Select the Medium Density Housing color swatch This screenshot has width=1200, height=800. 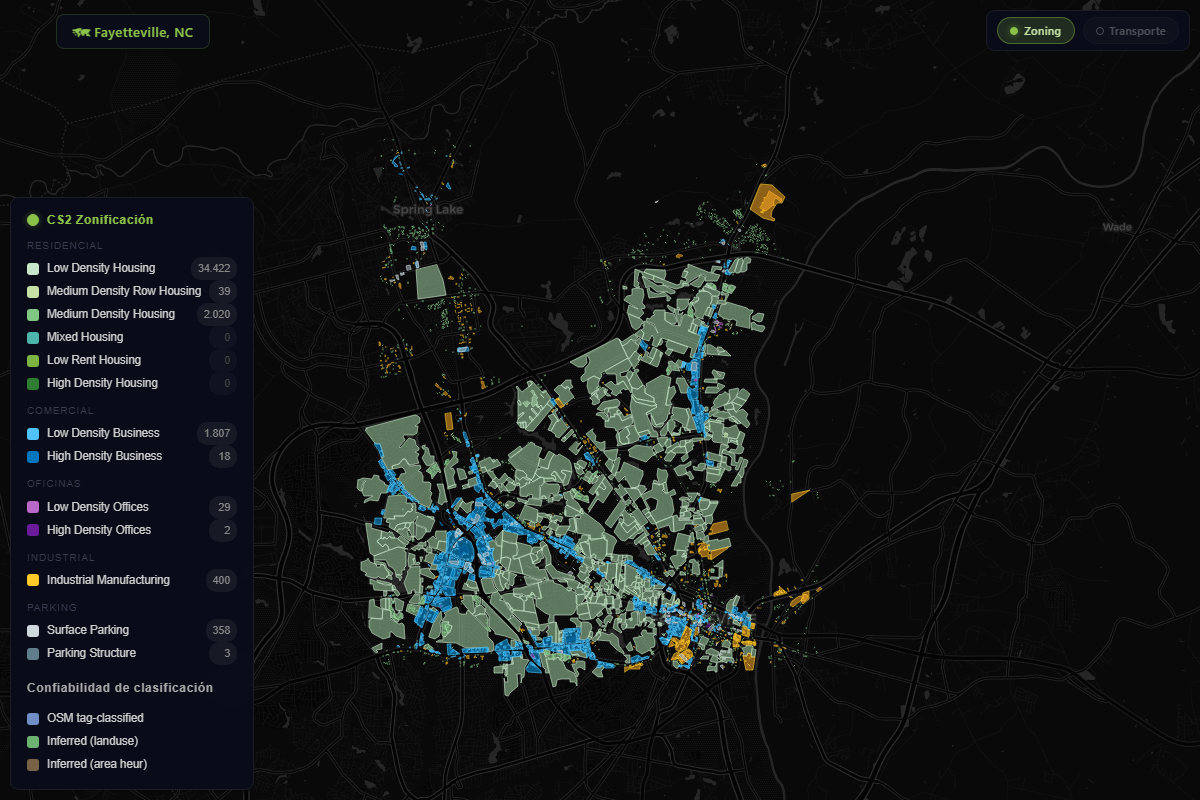click(33, 314)
